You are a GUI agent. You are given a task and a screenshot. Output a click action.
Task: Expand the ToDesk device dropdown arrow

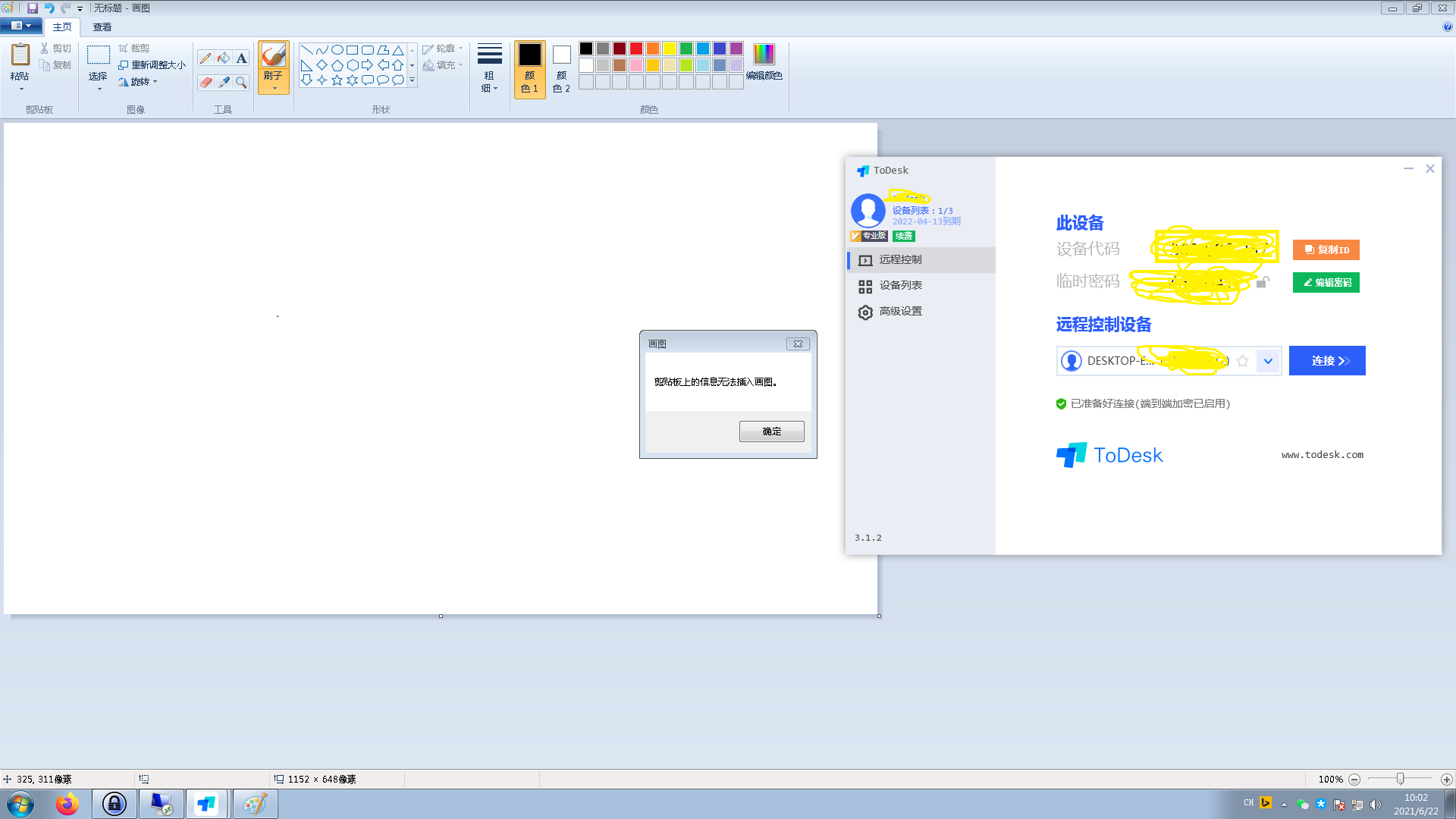1268,361
